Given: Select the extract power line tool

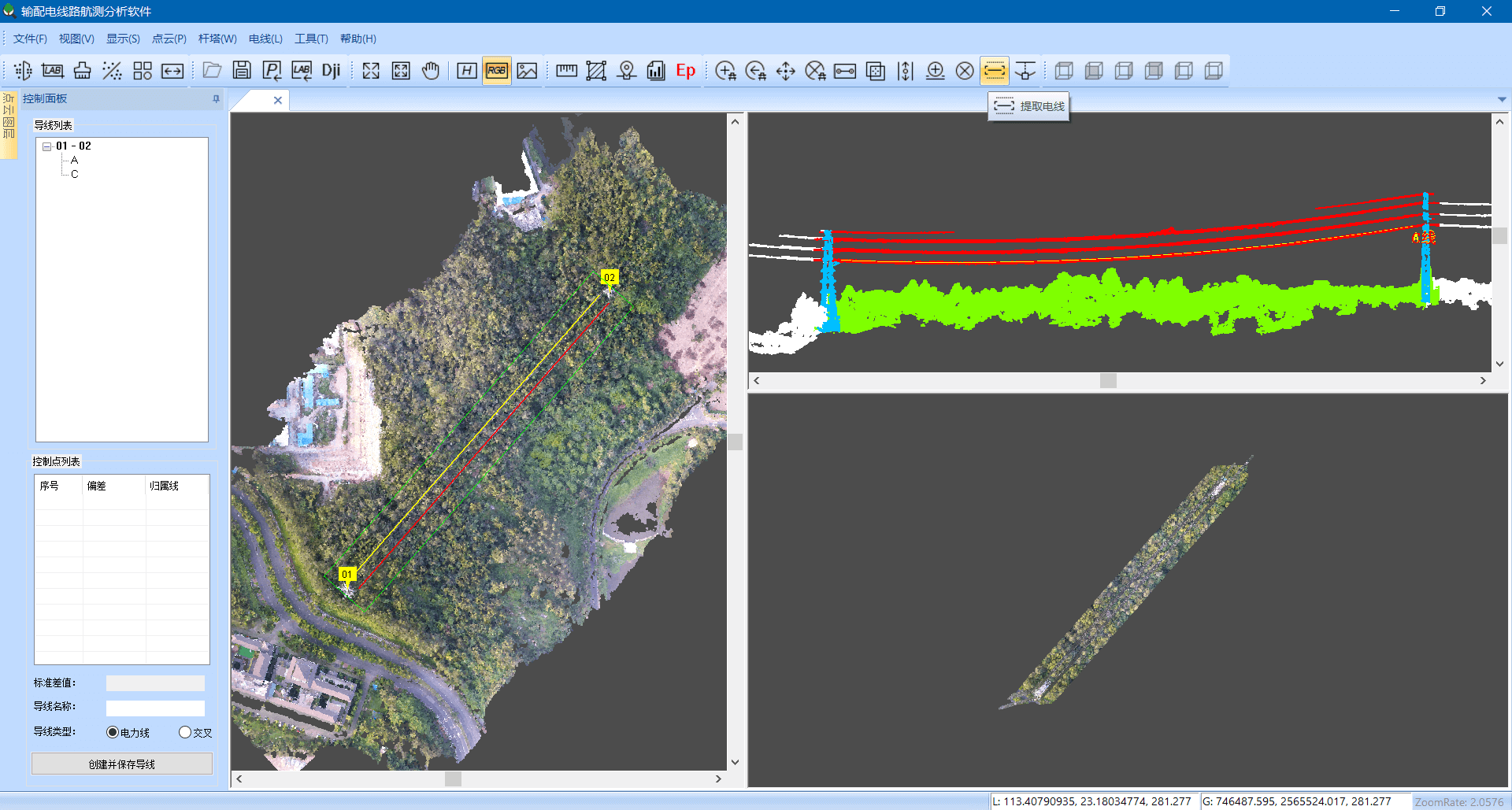Looking at the screenshot, I should 995,71.
